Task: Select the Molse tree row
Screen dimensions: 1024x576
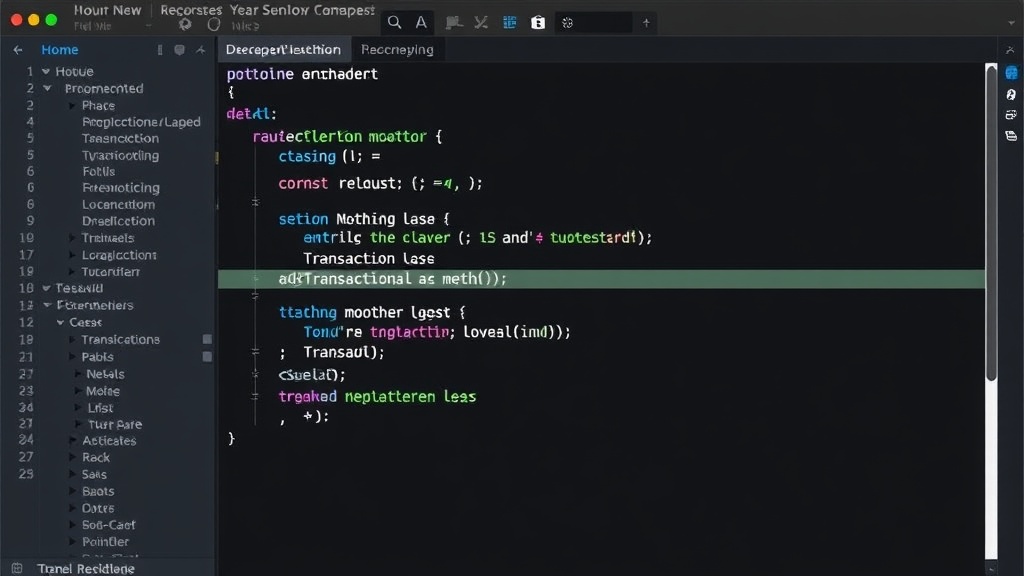Action: click(x=103, y=391)
